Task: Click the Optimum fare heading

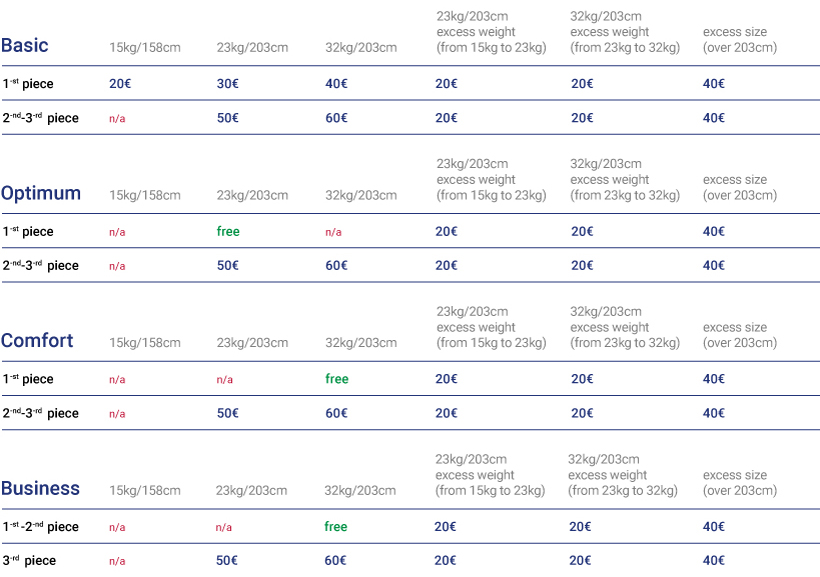Action: [x=41, y=194]
